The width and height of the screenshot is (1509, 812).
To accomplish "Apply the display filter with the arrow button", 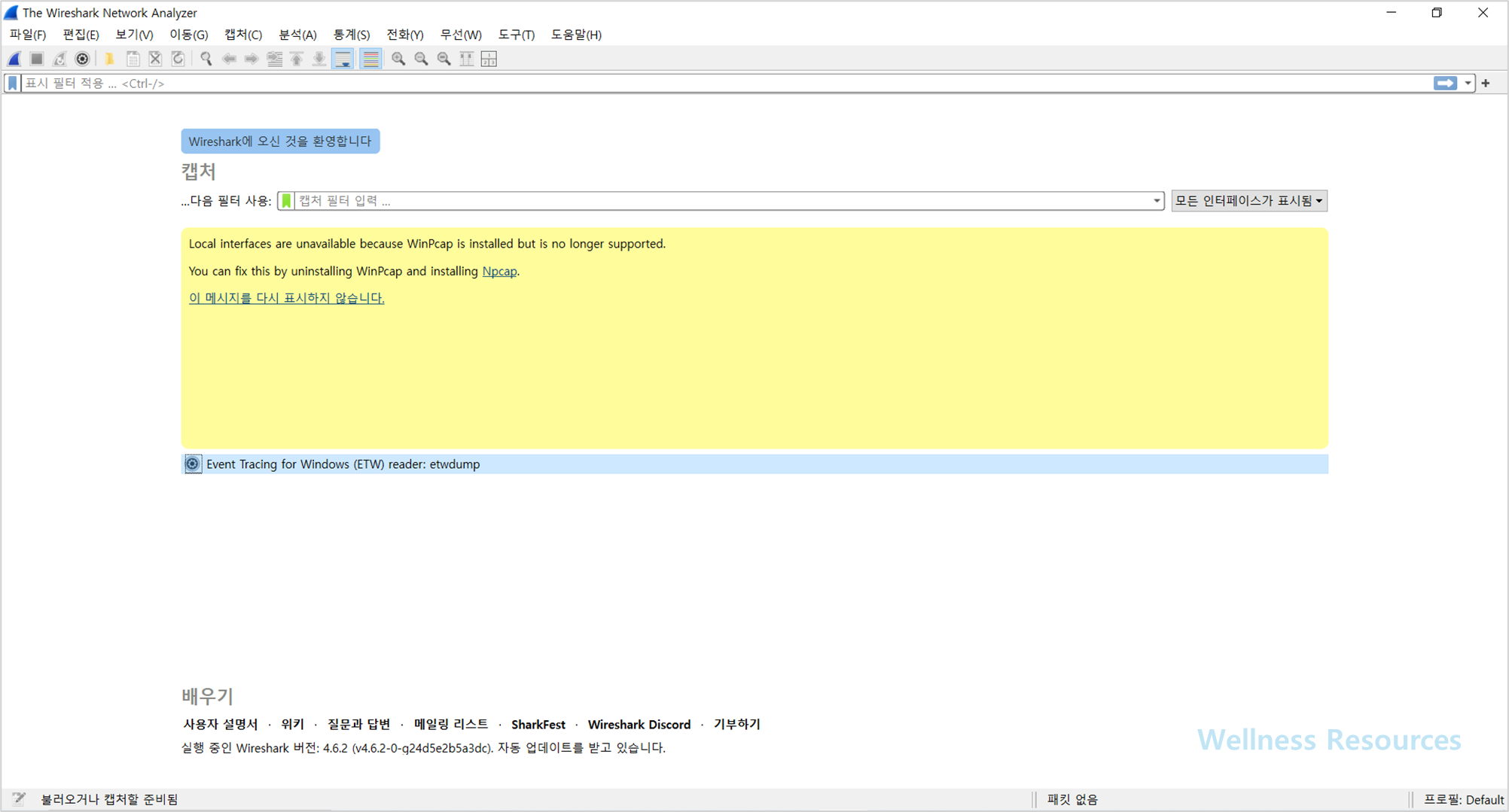I will (1445, 84).
